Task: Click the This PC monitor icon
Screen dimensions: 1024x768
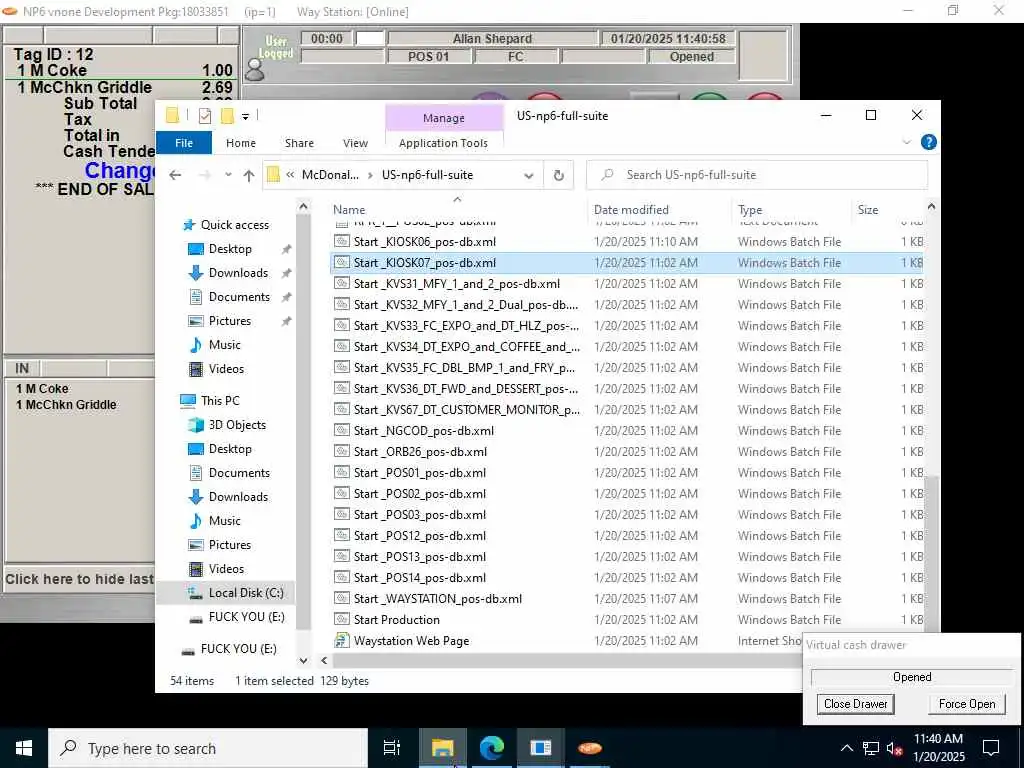Action: 187,400
